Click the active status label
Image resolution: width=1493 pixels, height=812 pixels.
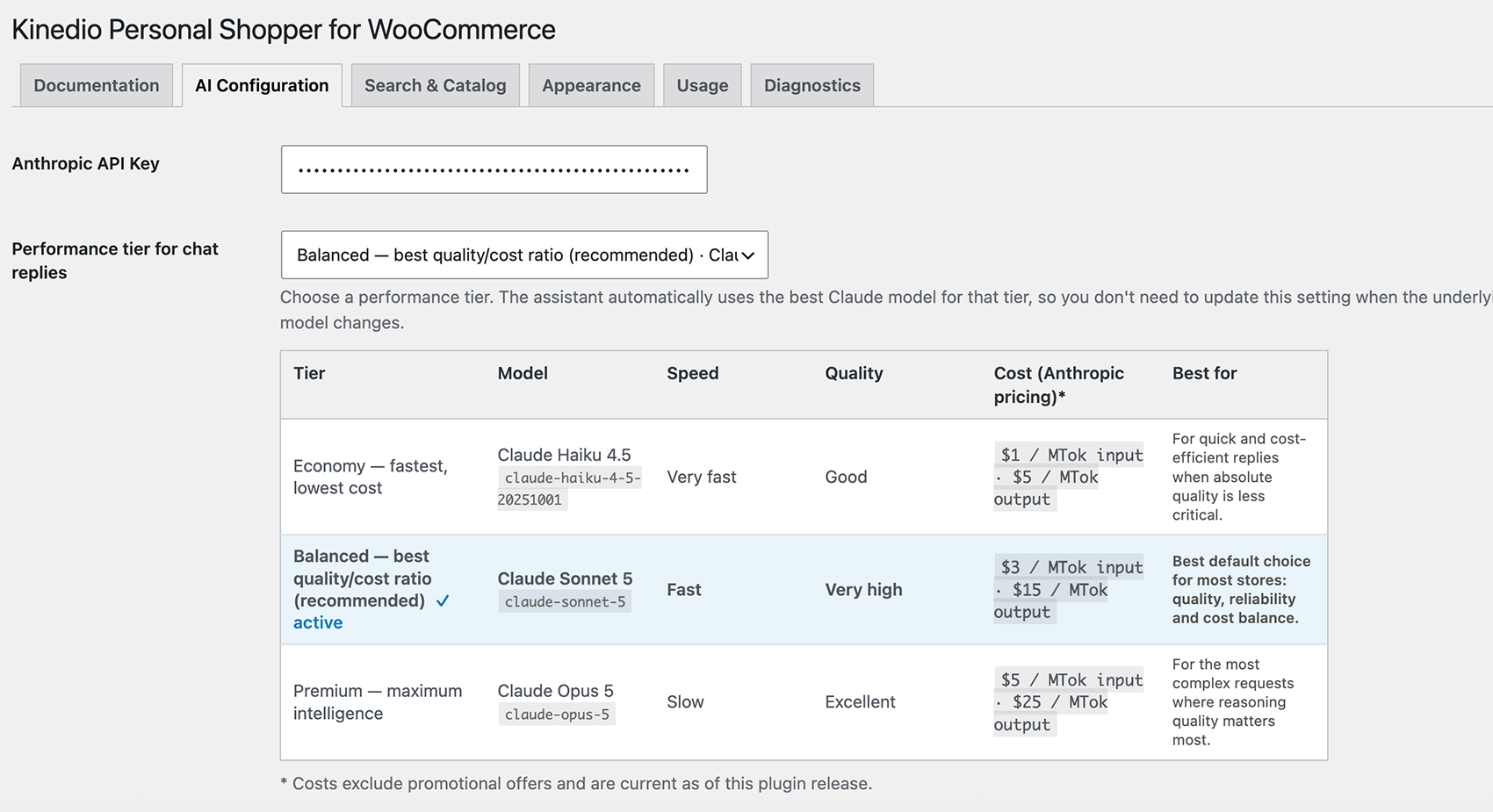pos(318,622)
